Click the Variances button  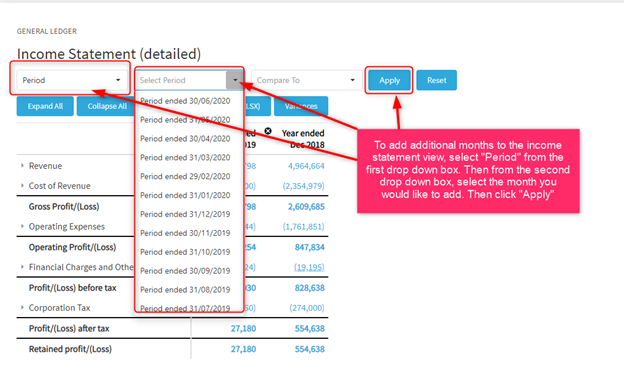pyautogui.click(x=301, y=106)
